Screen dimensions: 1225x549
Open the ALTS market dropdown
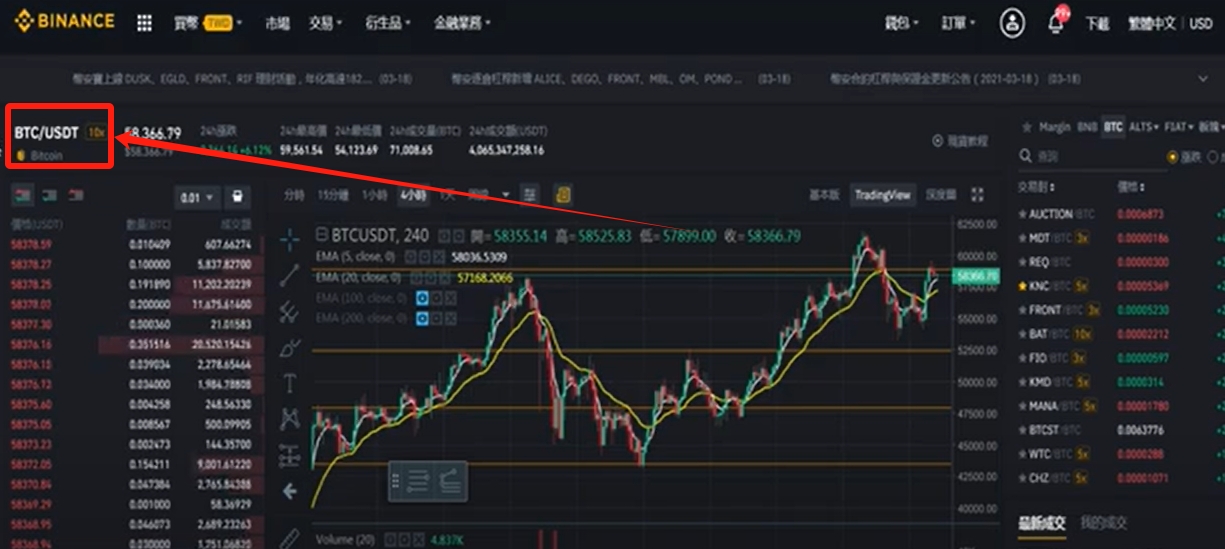(1144, 127)
